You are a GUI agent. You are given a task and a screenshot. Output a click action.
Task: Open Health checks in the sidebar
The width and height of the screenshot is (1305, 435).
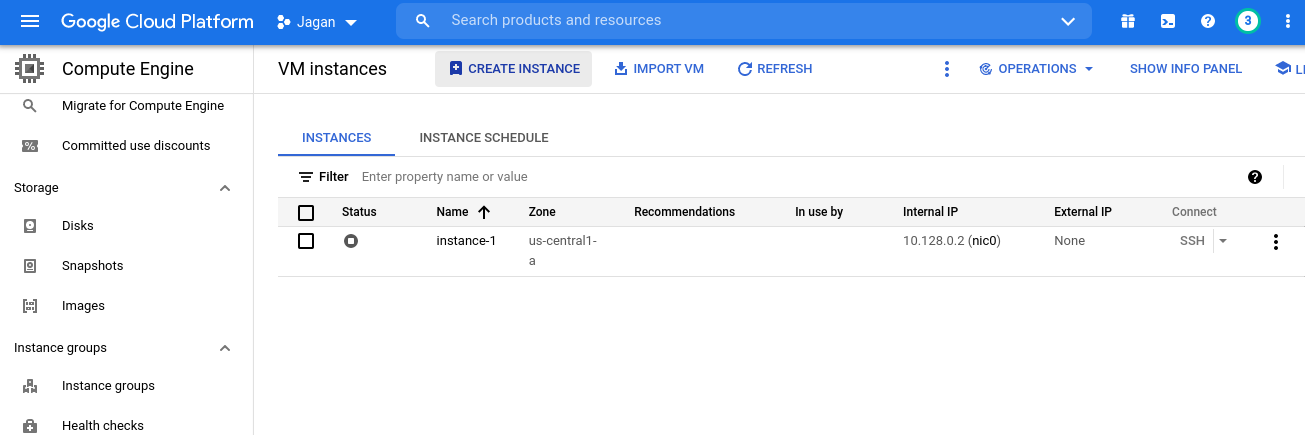tap(103, 426)
